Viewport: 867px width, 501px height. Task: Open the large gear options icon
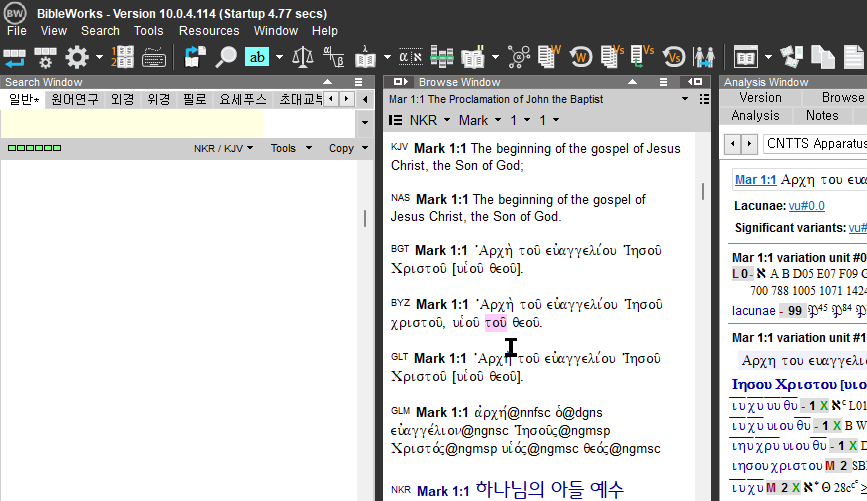coord(77,57)
